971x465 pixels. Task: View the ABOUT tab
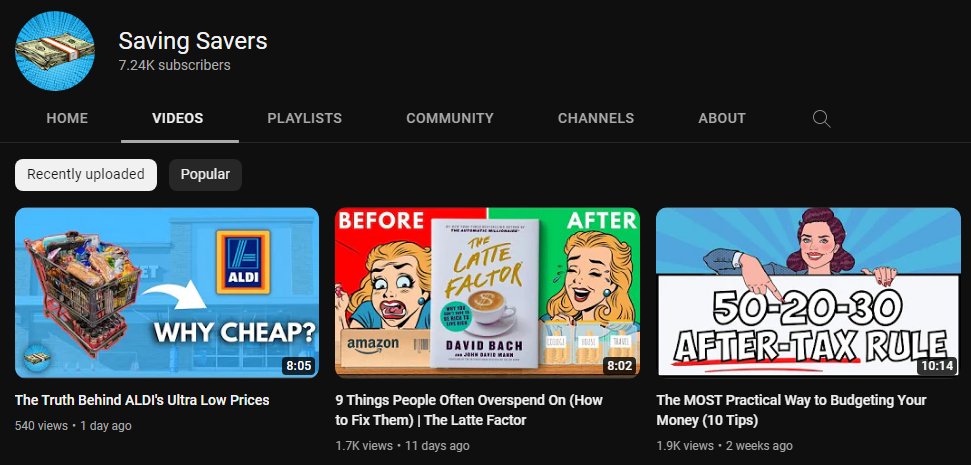[x=722, y=118]
